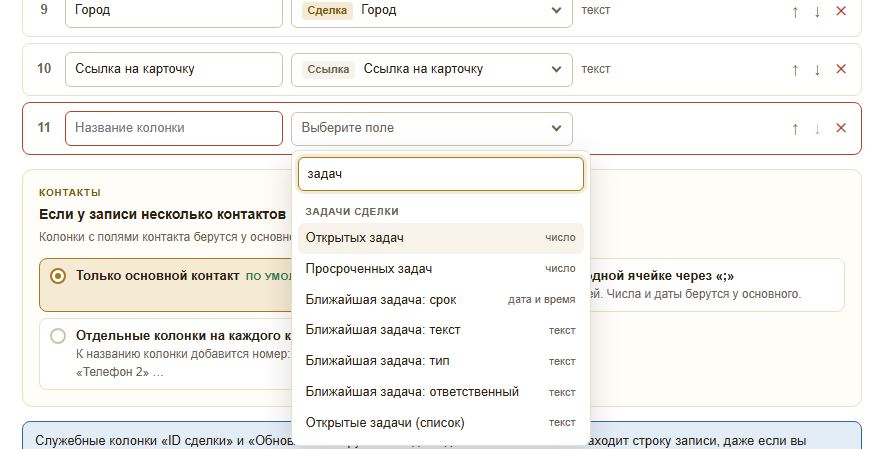Image resolution: width=884 pixels, height=449 pixels.
Task: Click the Ссылка tag in row 10
Action: (328, 69)
